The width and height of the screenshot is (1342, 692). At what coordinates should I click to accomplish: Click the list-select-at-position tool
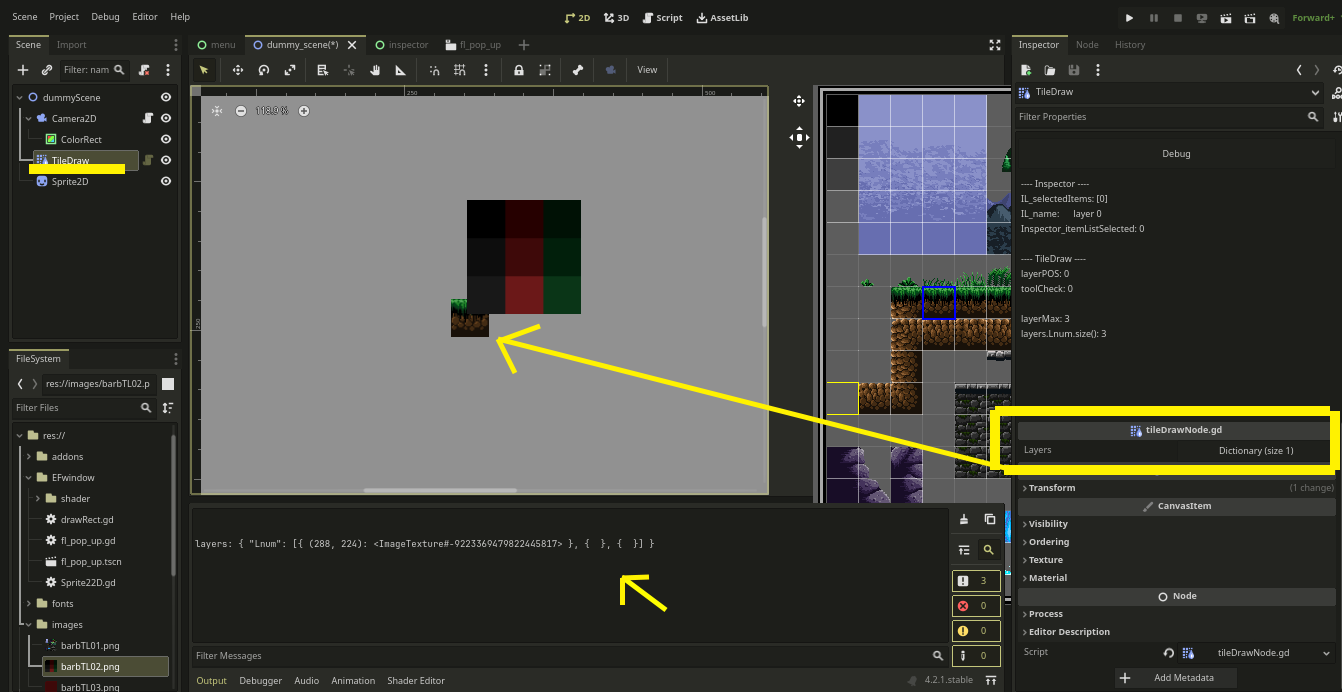tap(322, 70)
